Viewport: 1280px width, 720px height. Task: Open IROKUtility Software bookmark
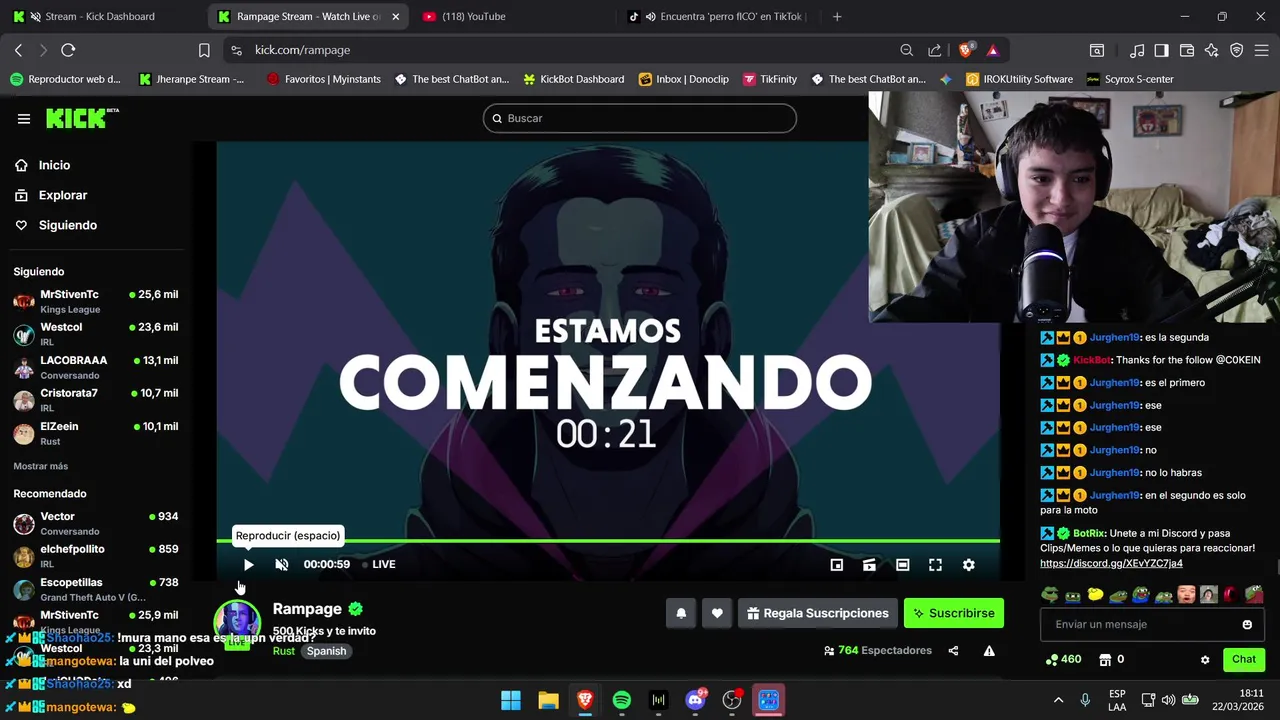coord(1019,79)
